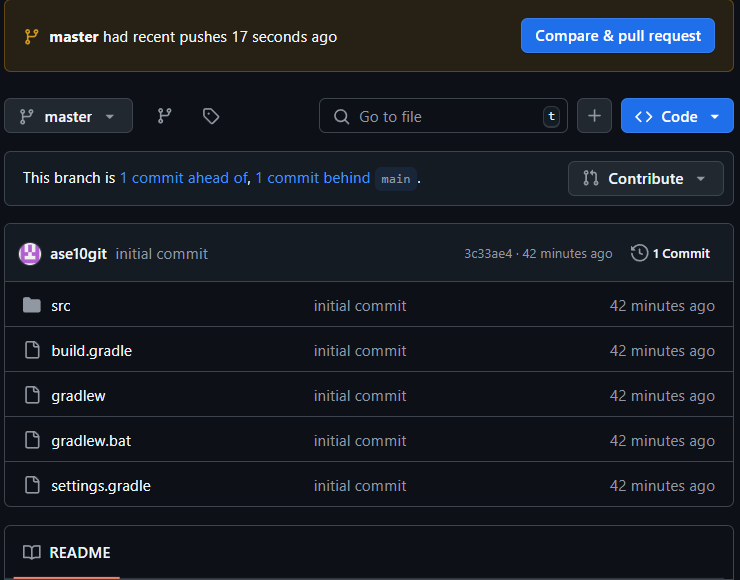The image size is (740, 580).
Task: Click the search magnifier icon
Action: 341,117
